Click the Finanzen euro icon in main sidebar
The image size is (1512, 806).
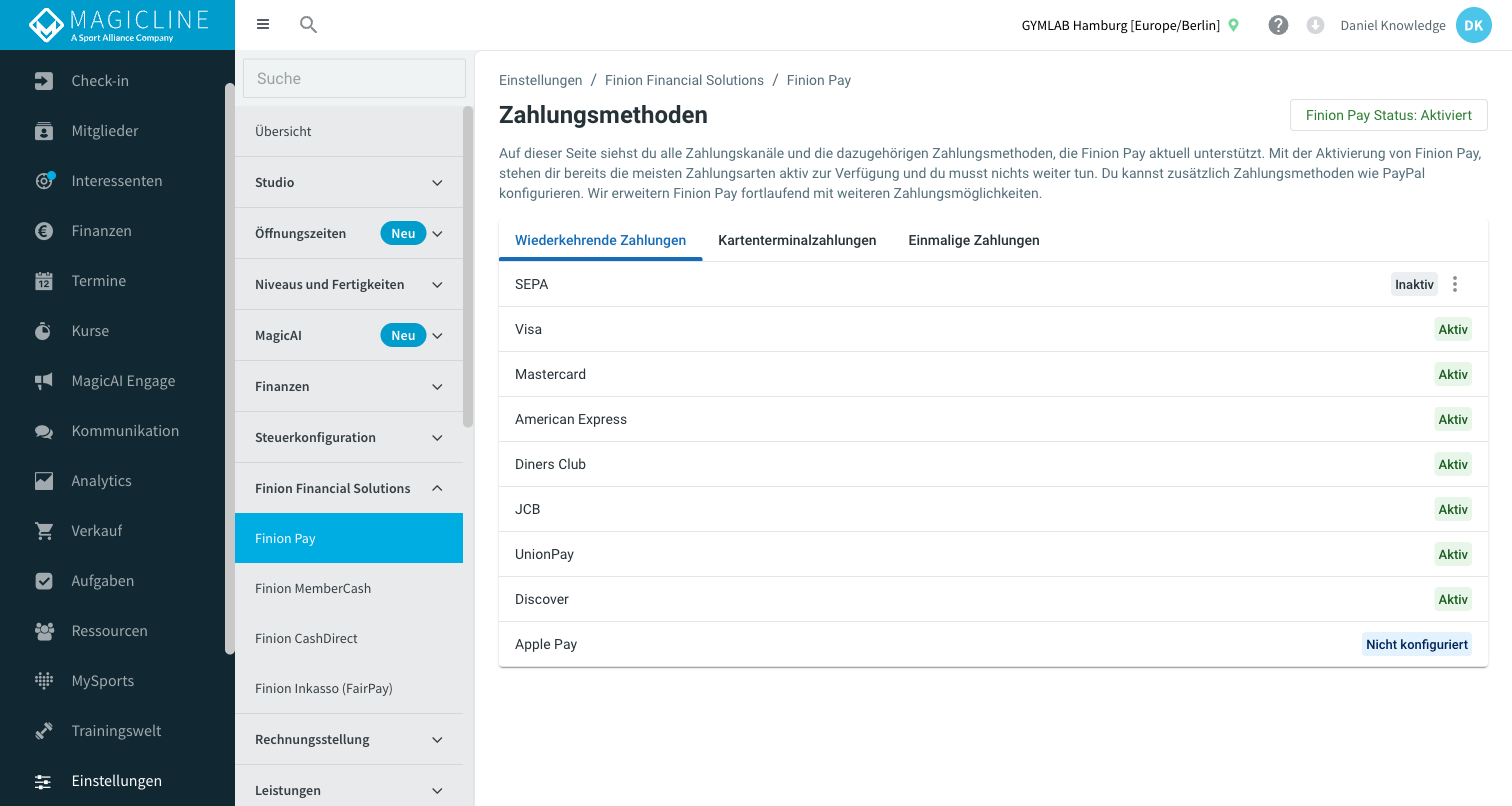[x=44, y=231]
